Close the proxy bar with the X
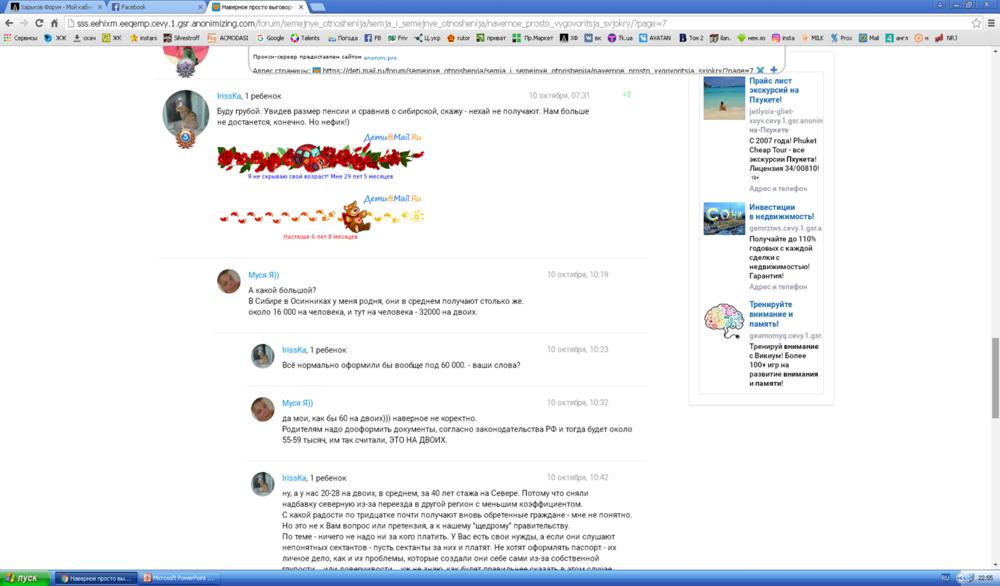The height and width of the screenshot is (586, 1000). coord(760,70)
